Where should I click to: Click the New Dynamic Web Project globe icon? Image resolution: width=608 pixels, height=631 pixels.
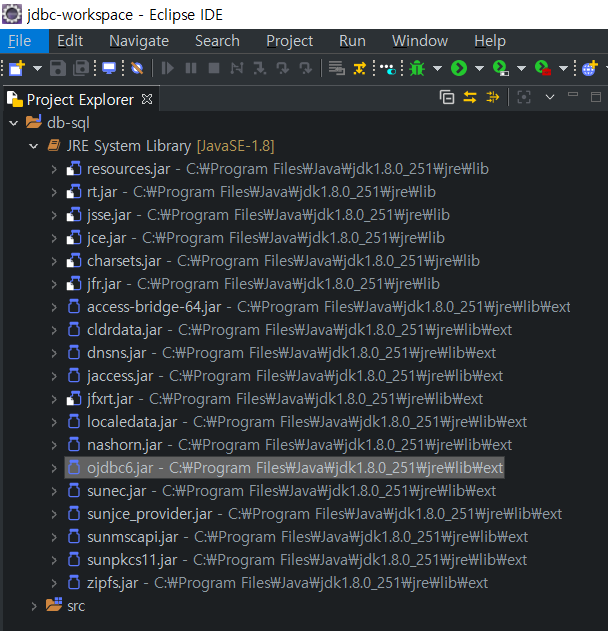(590, 68)
